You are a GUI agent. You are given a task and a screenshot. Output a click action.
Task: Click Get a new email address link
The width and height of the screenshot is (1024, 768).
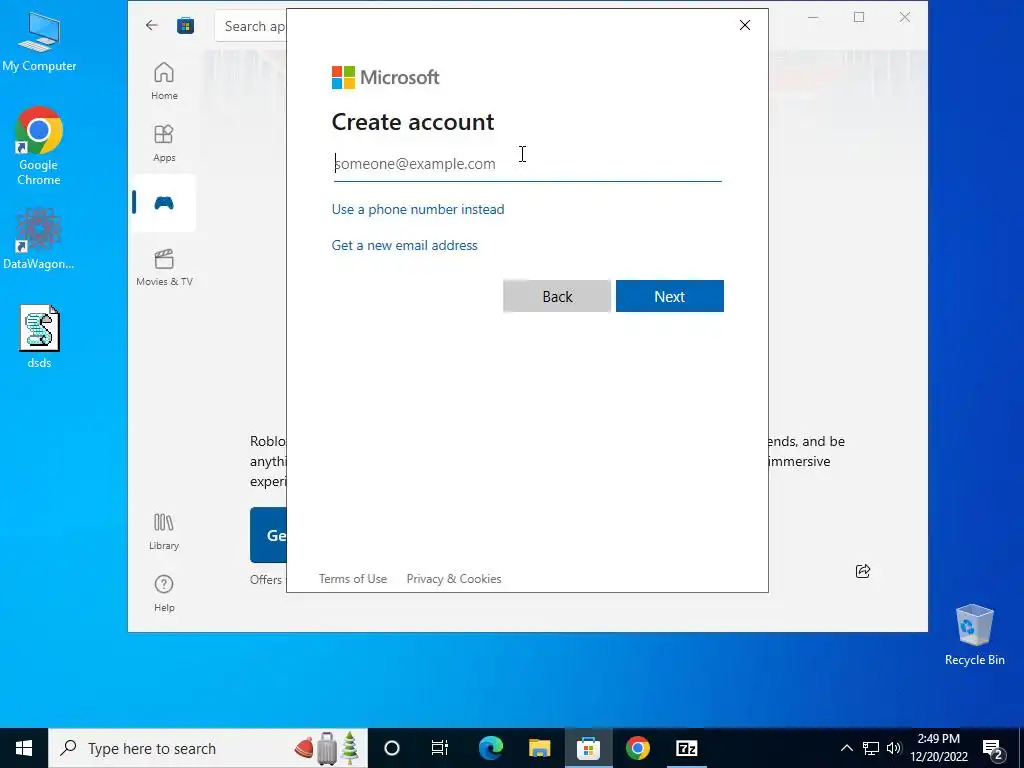[404, 246]
